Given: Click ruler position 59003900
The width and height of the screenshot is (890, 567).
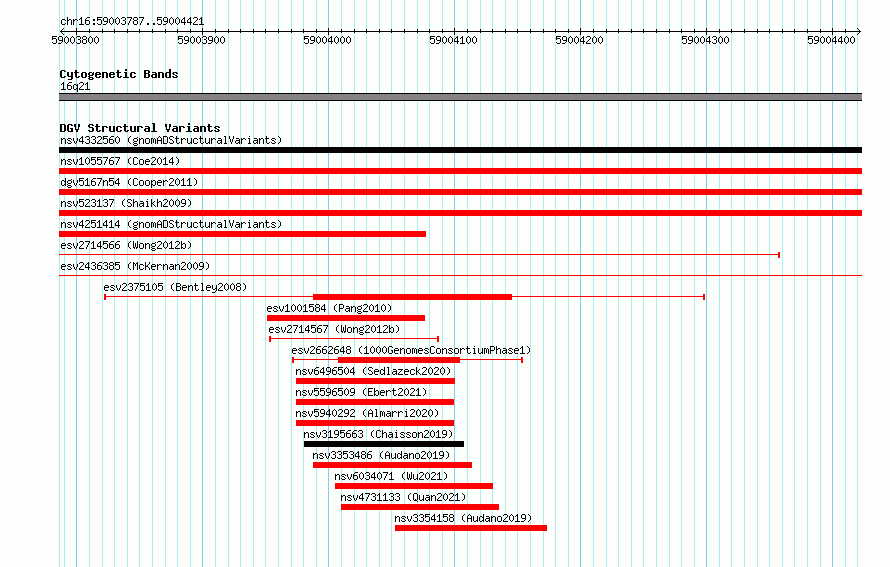Looking at the screenshot, I should tap(201, 40).
